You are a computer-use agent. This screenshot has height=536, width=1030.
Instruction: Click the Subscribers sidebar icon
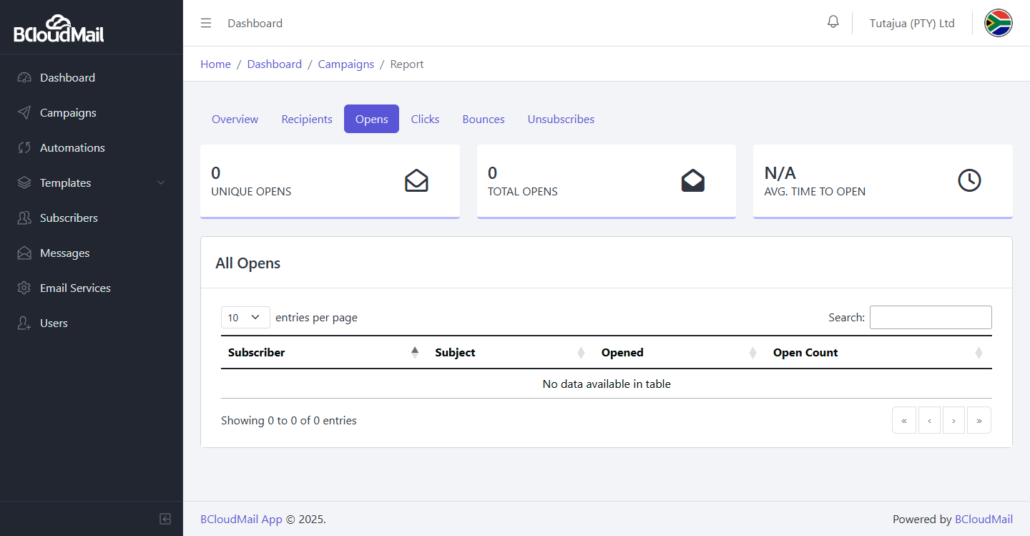24,217
